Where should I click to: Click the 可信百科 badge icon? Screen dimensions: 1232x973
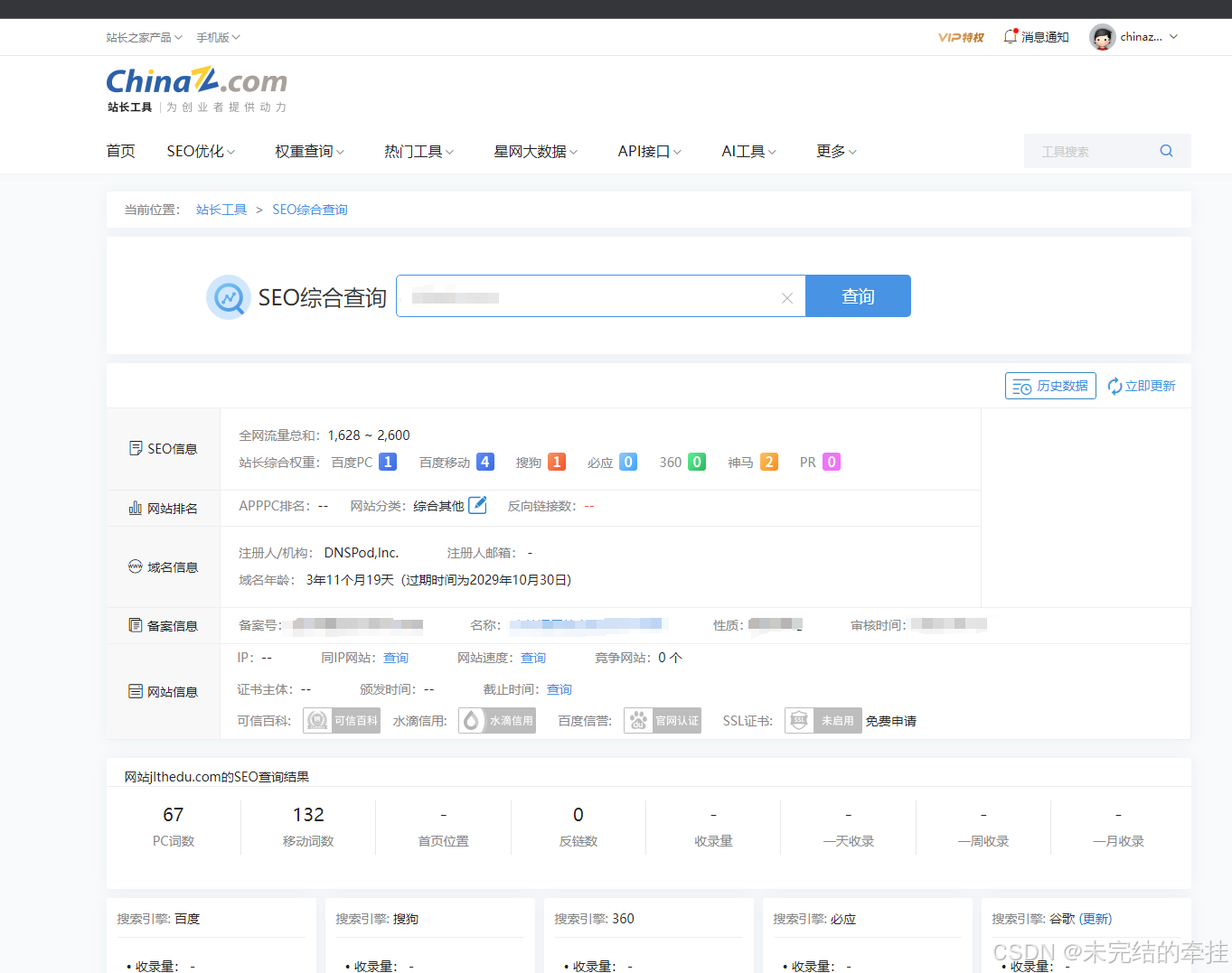342,720
